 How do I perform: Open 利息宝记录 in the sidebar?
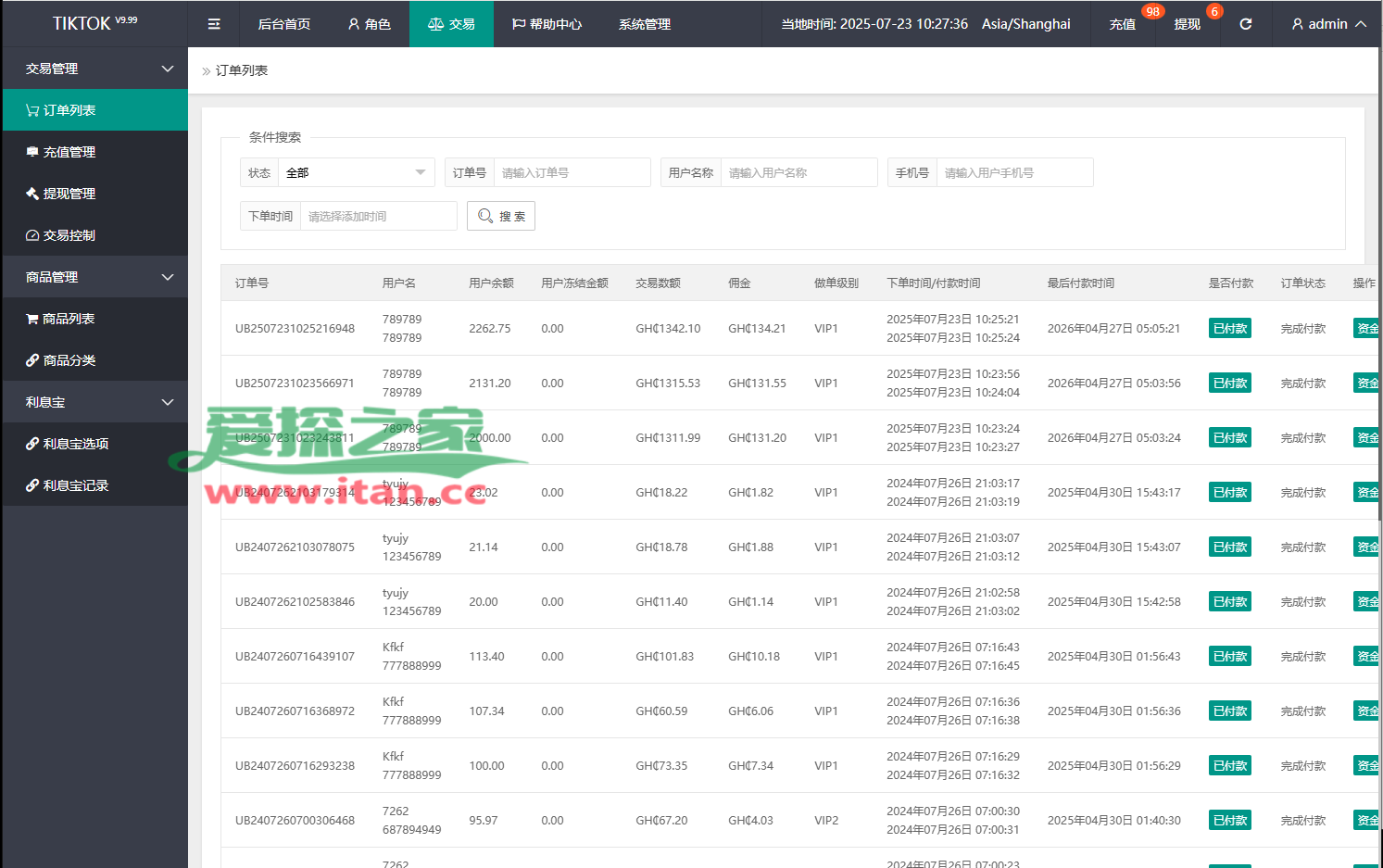click(x=94, y=485)
